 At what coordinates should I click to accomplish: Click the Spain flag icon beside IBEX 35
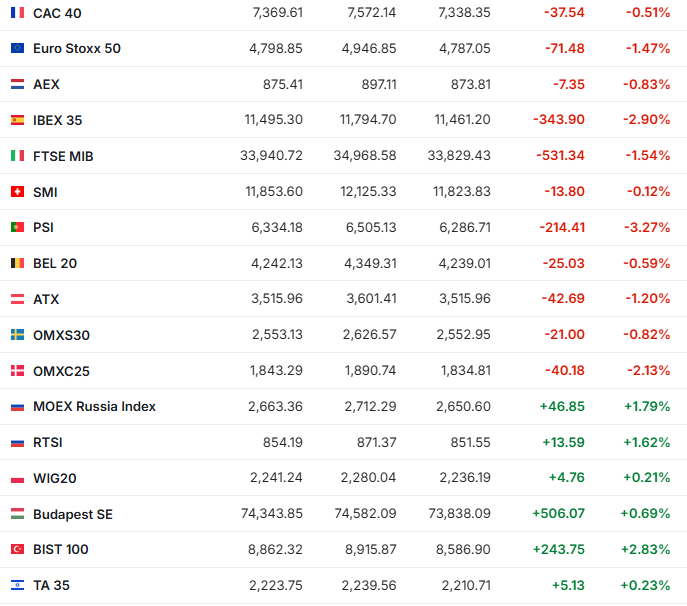pos(17,120)
